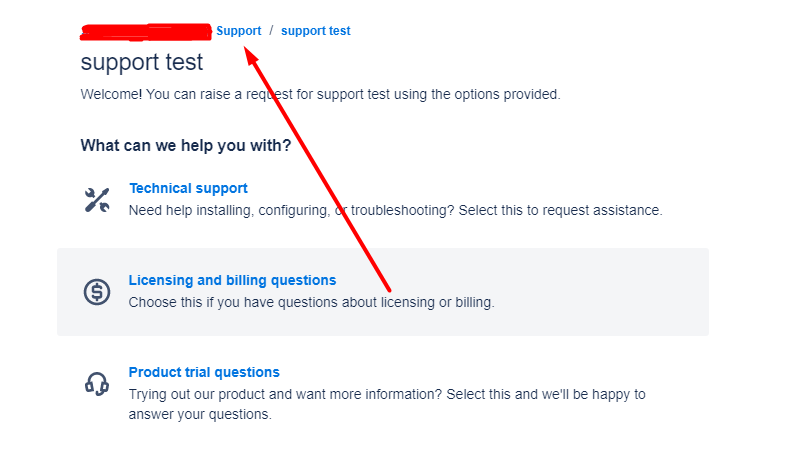Click the installing, configuring, troubleshooting description

coord(395,210)
